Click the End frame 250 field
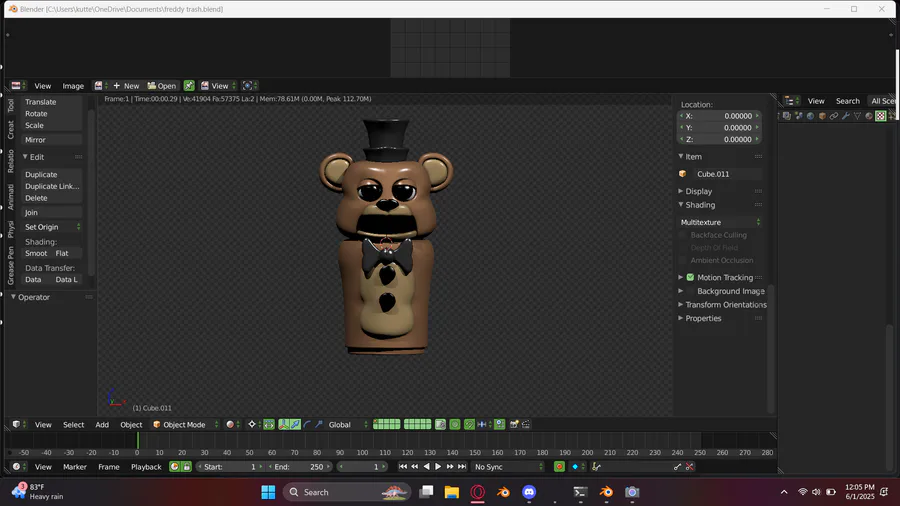The image size is (900, 506). [300, 467]
